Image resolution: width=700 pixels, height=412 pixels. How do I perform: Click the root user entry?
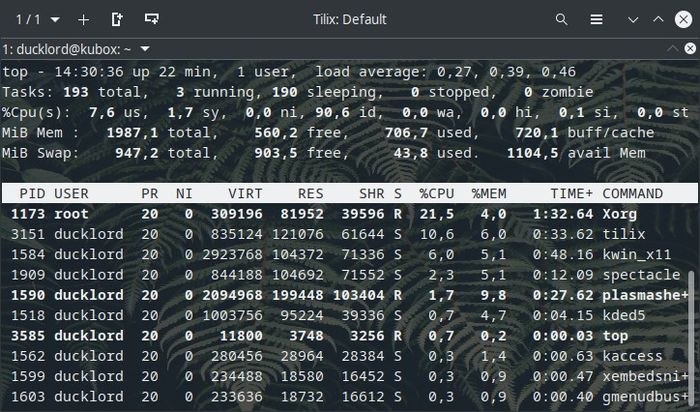click(71, 214)
